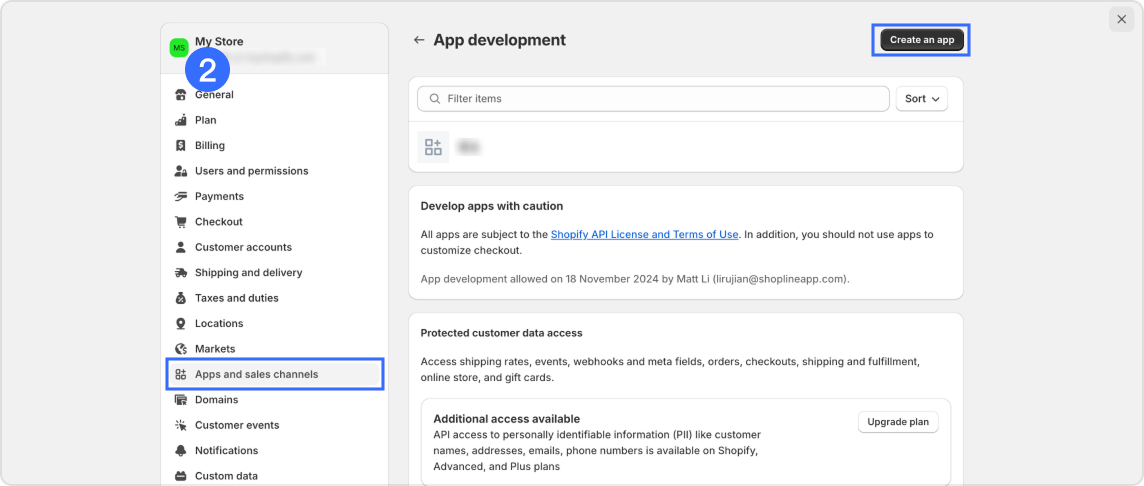
Task: Close the settings window with X
Action: pyautogui.click(x=1121, y=19)
